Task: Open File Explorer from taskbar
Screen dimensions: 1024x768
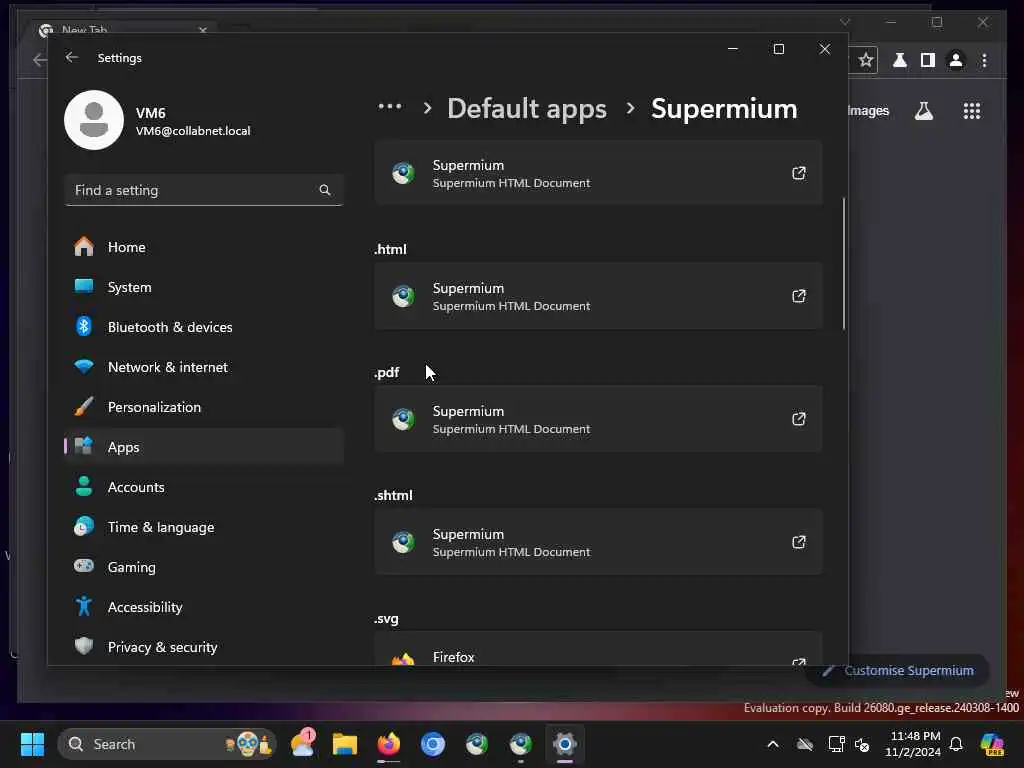Action: (345, 744)
